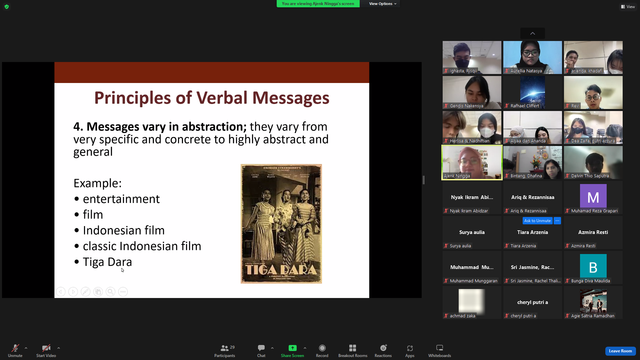Open Whiteboards

pos(440,350)
